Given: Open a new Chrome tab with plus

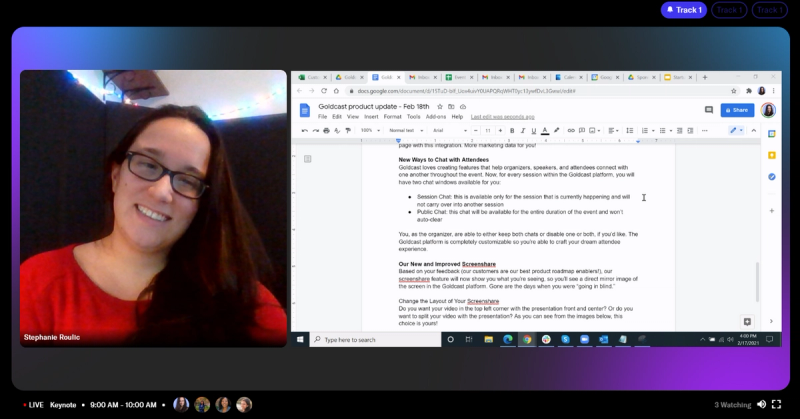Looking at the screenshot, I should pyautogui.click(x=705, y=78).
